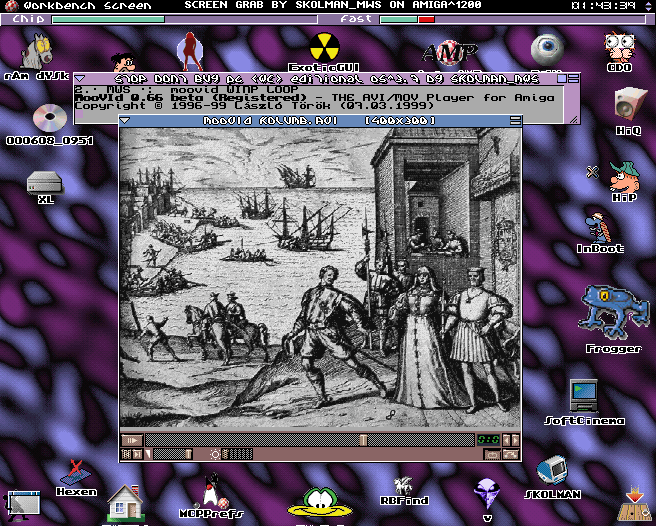
Task: Click the filmstrip button in MooVId controls
Action: [x=126, y=454]
